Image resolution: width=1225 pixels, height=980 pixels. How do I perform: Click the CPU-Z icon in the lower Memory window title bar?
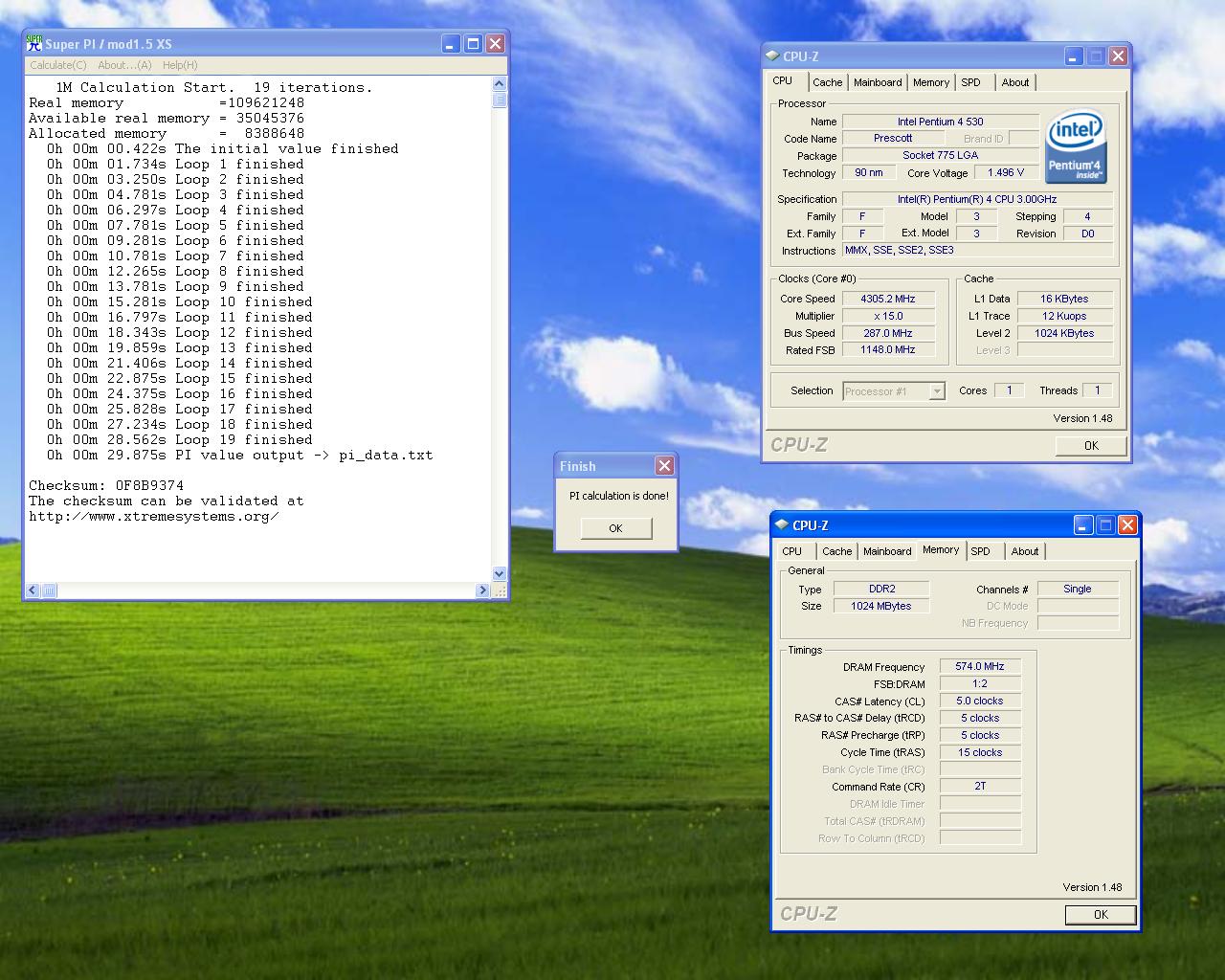781,525
